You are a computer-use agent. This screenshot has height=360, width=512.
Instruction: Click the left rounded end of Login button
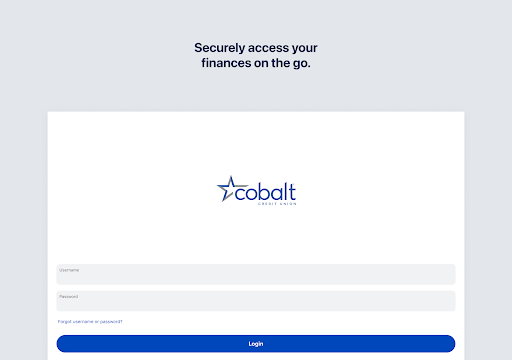(x=63, y=344)
